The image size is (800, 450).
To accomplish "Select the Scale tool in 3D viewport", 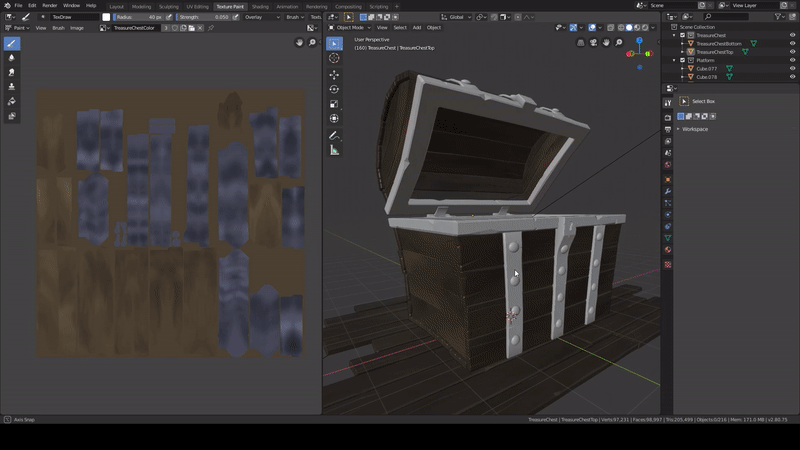I will [x=334, y=104].
